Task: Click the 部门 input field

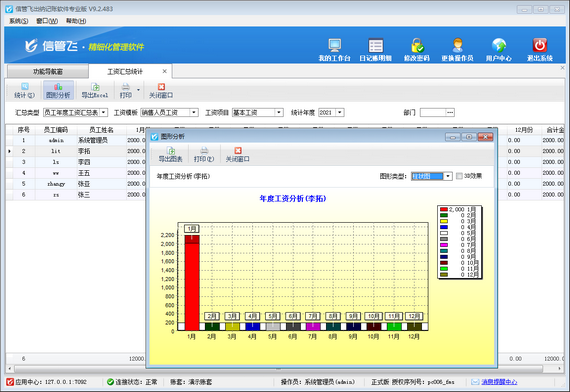Action: point(433,112)
